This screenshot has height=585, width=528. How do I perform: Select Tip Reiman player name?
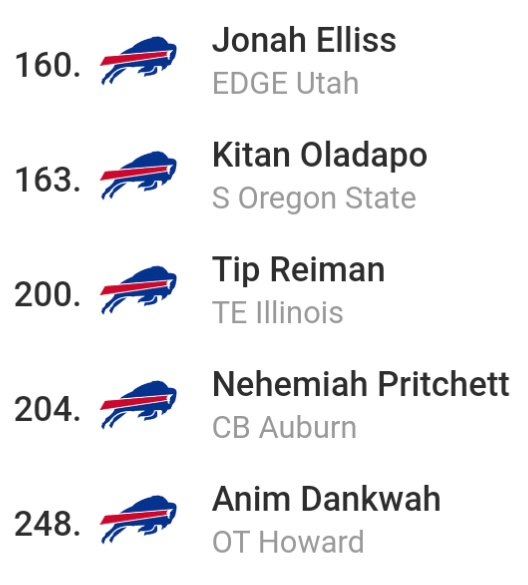(298, 270)
